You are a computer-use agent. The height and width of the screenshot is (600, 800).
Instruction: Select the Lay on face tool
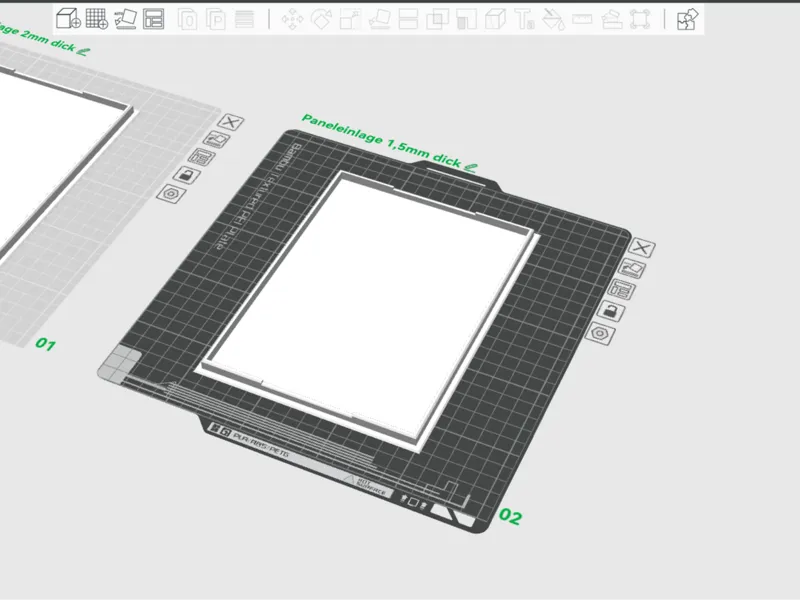click(x=380, y=19)
